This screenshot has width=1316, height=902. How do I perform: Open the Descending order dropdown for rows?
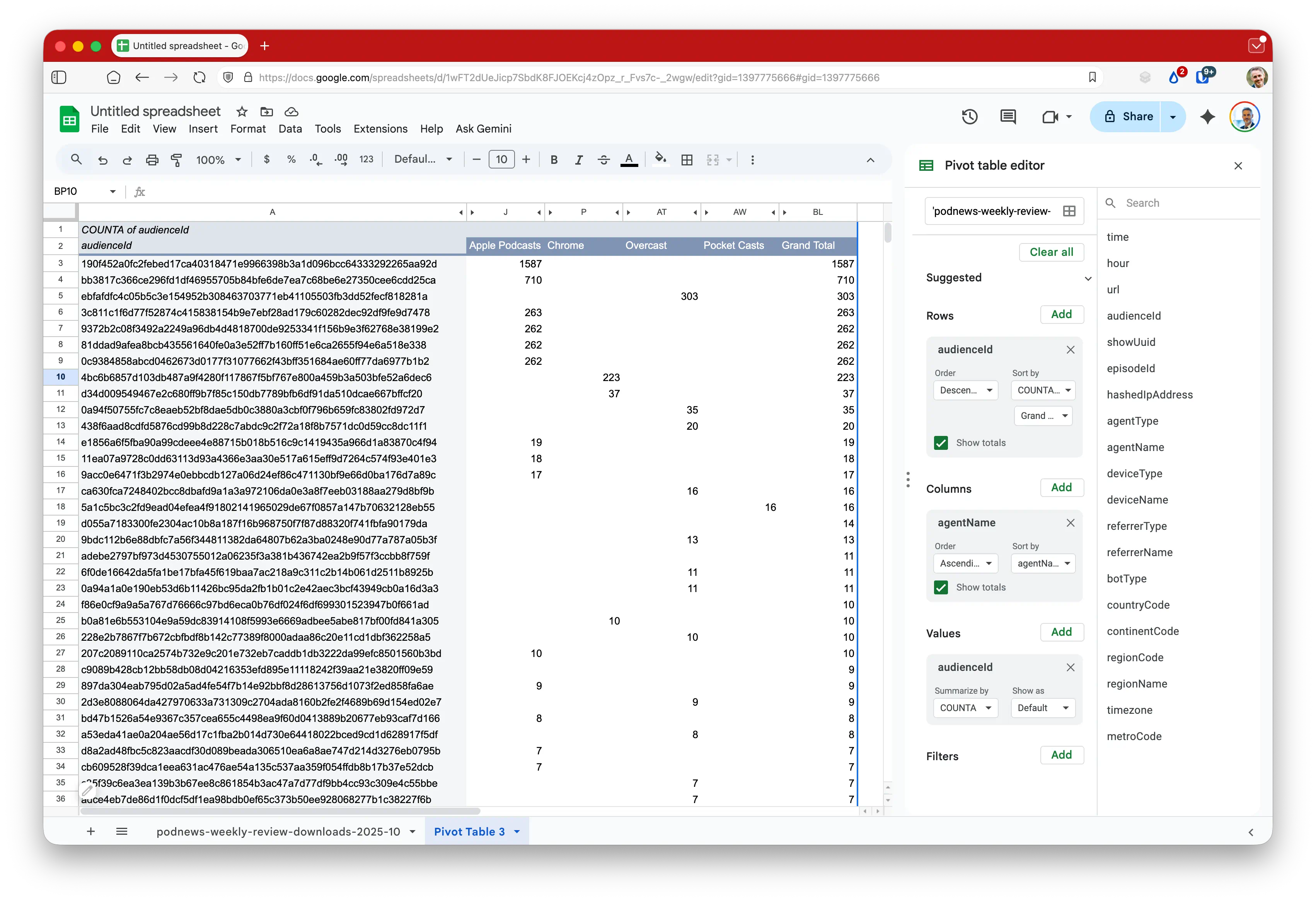coord(965,390)
